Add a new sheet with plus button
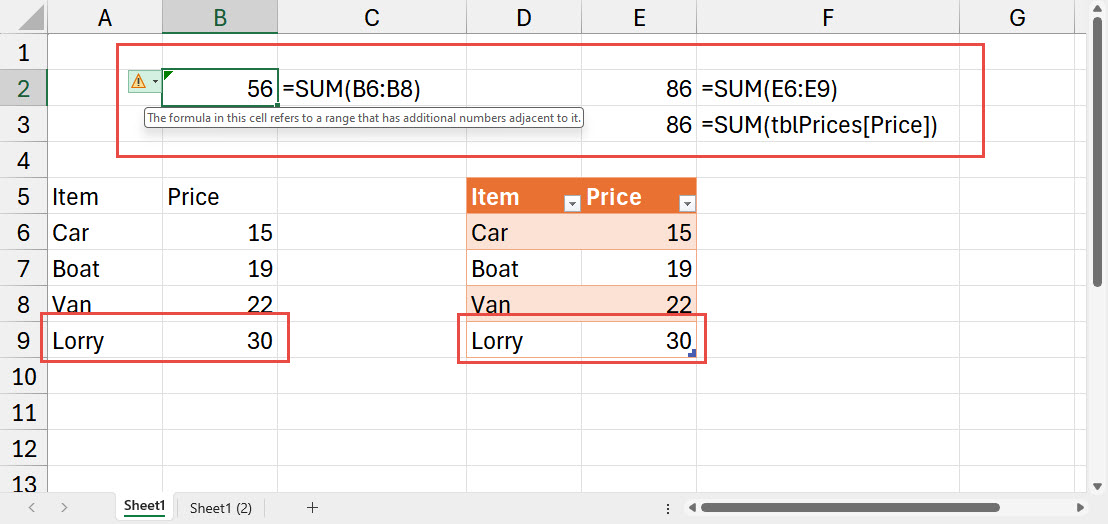The height and width of the screenshot is (524, 1108). 312,508
